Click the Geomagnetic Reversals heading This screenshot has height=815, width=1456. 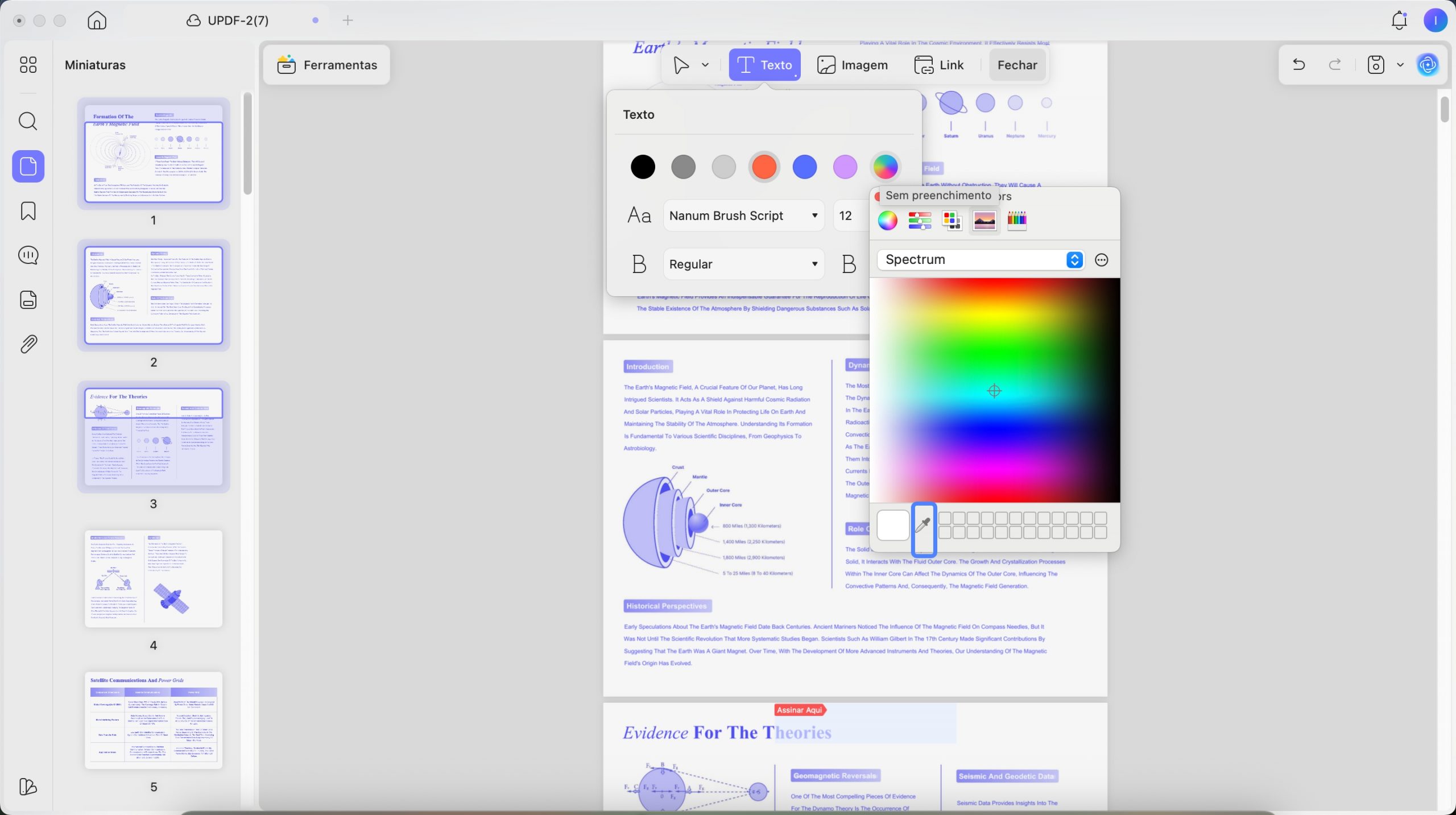[835, 776]
